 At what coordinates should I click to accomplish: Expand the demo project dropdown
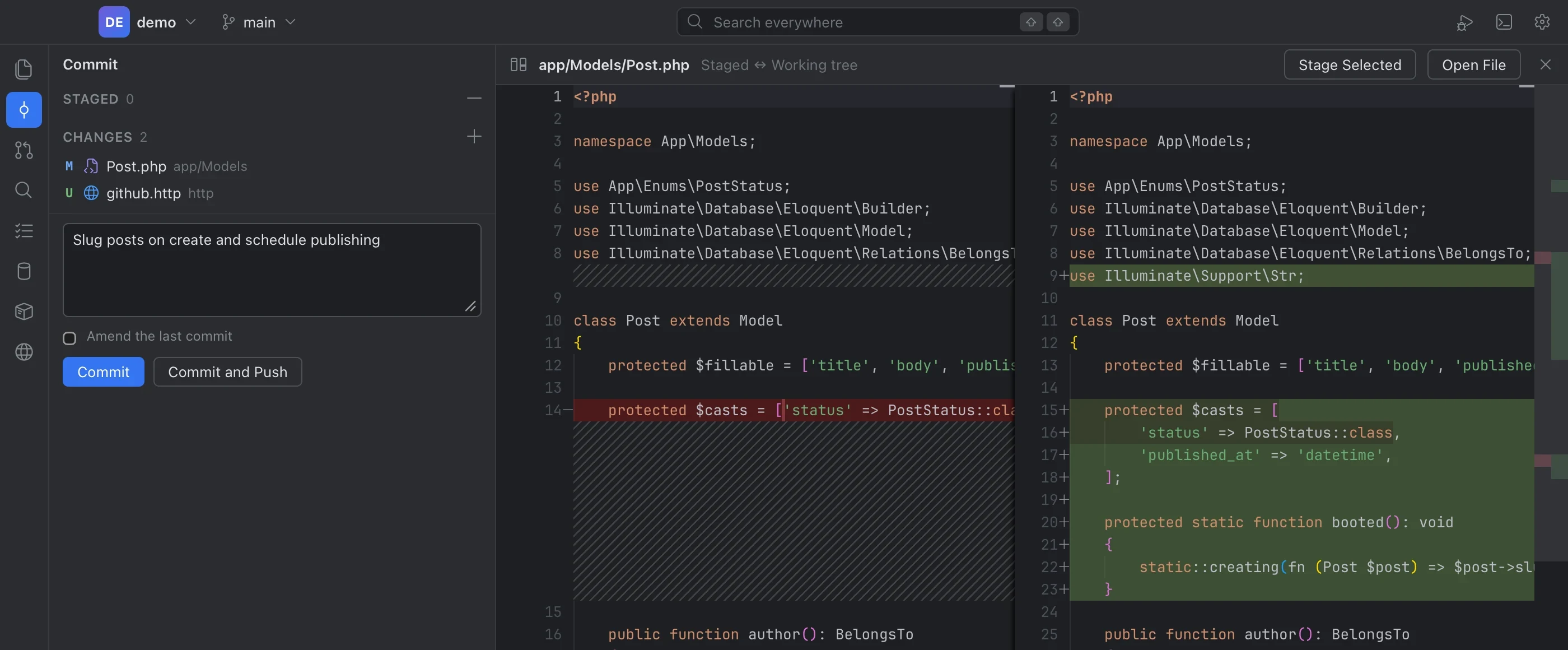click(148, 22)
